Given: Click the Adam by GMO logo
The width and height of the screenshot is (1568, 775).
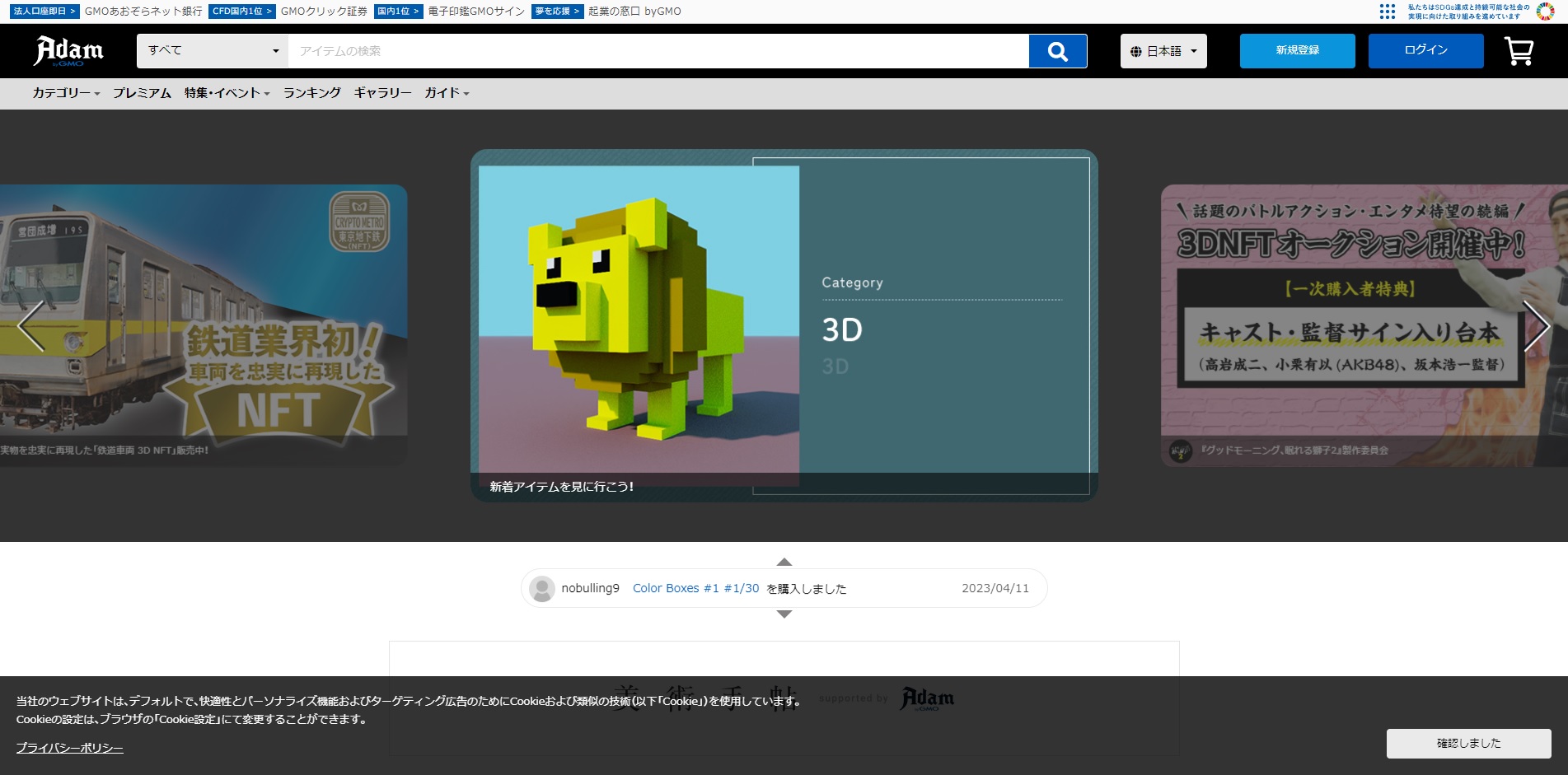Looking at the screenshot, I should [68, 50].
